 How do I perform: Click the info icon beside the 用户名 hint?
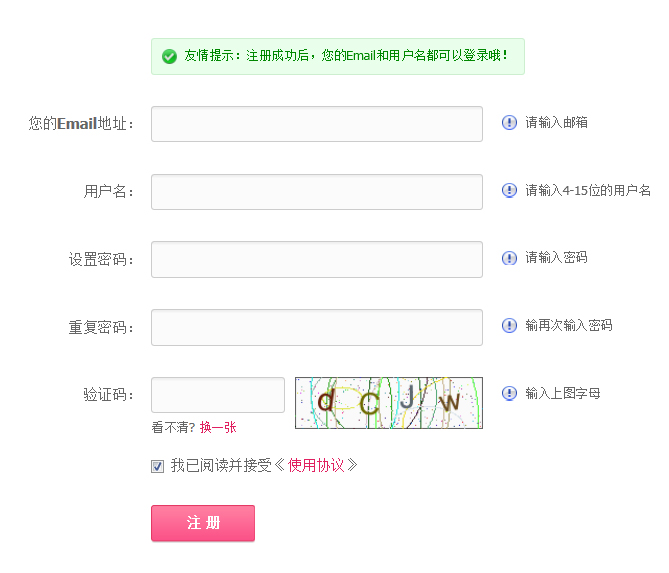pos(509,191)
